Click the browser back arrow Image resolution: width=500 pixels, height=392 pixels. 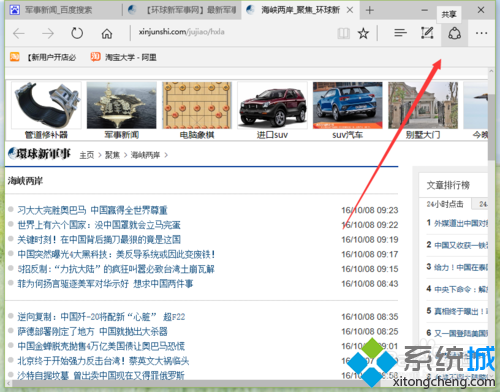tap(19, 33)
